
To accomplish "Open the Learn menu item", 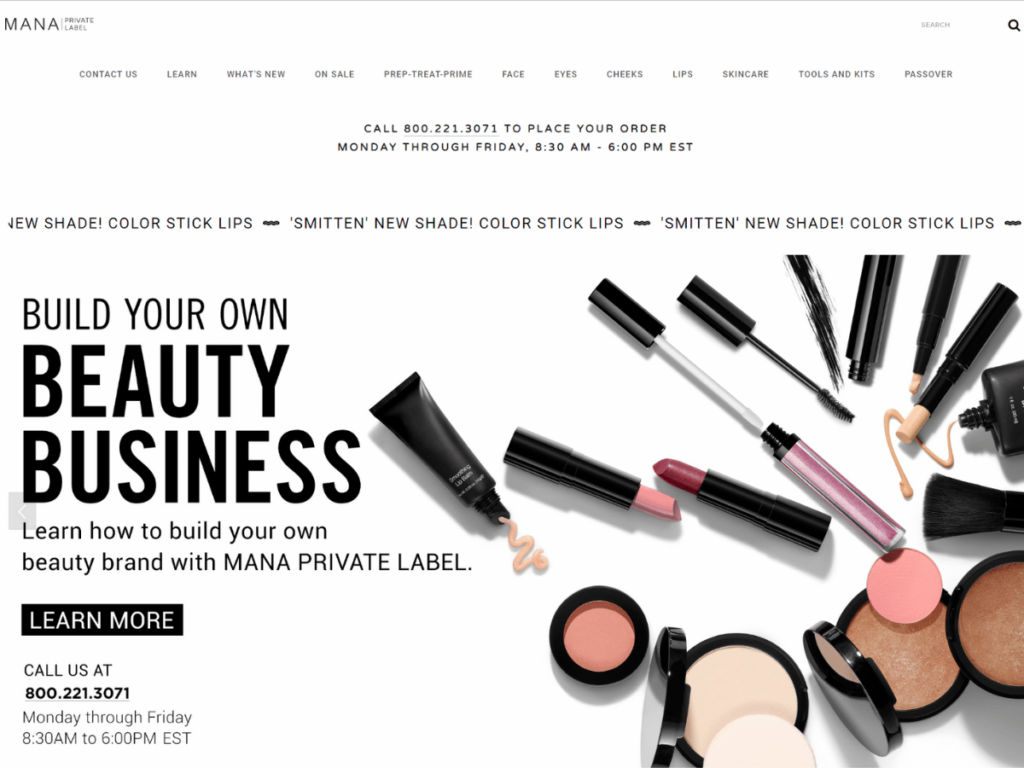I will pyautogui.click(x=182, y=74).
